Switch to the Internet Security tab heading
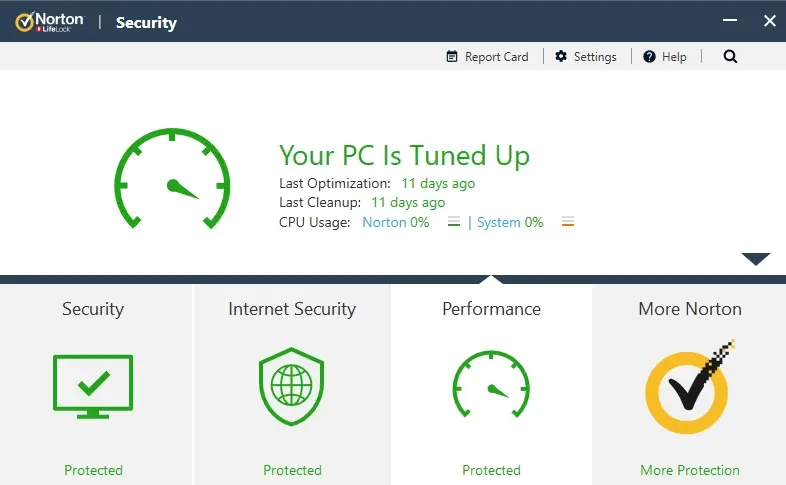Screen dimensions: 786x485 [292, 309]
